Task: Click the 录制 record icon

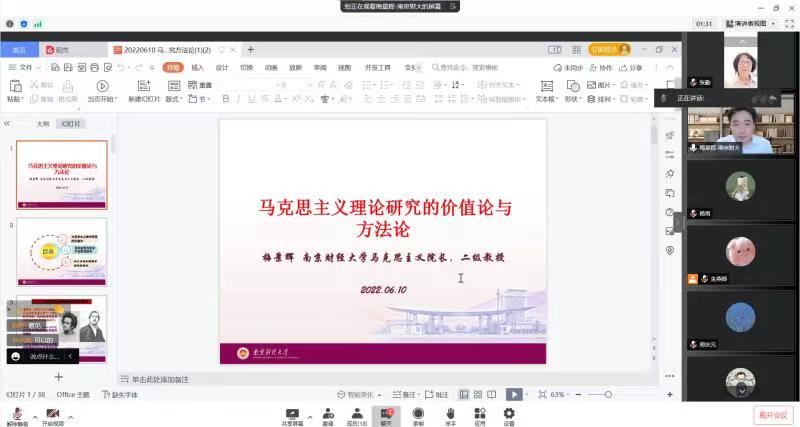Action: coord(418,413)
